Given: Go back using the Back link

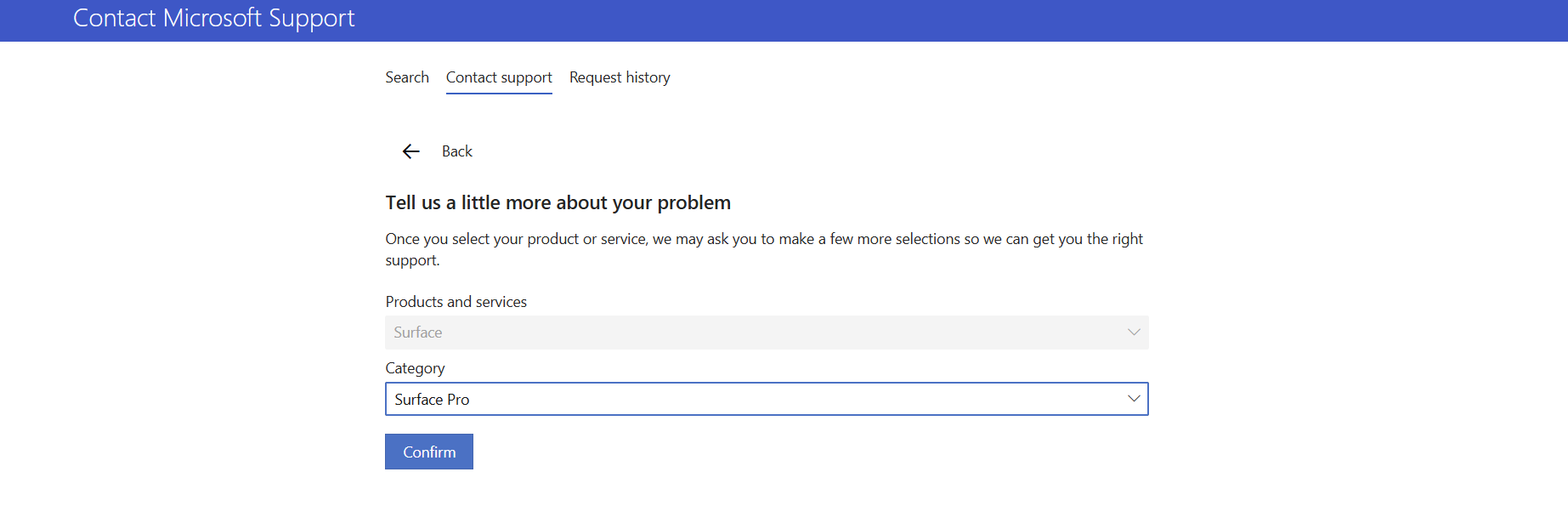Looking at the screenshot, I should click(457, 151).
